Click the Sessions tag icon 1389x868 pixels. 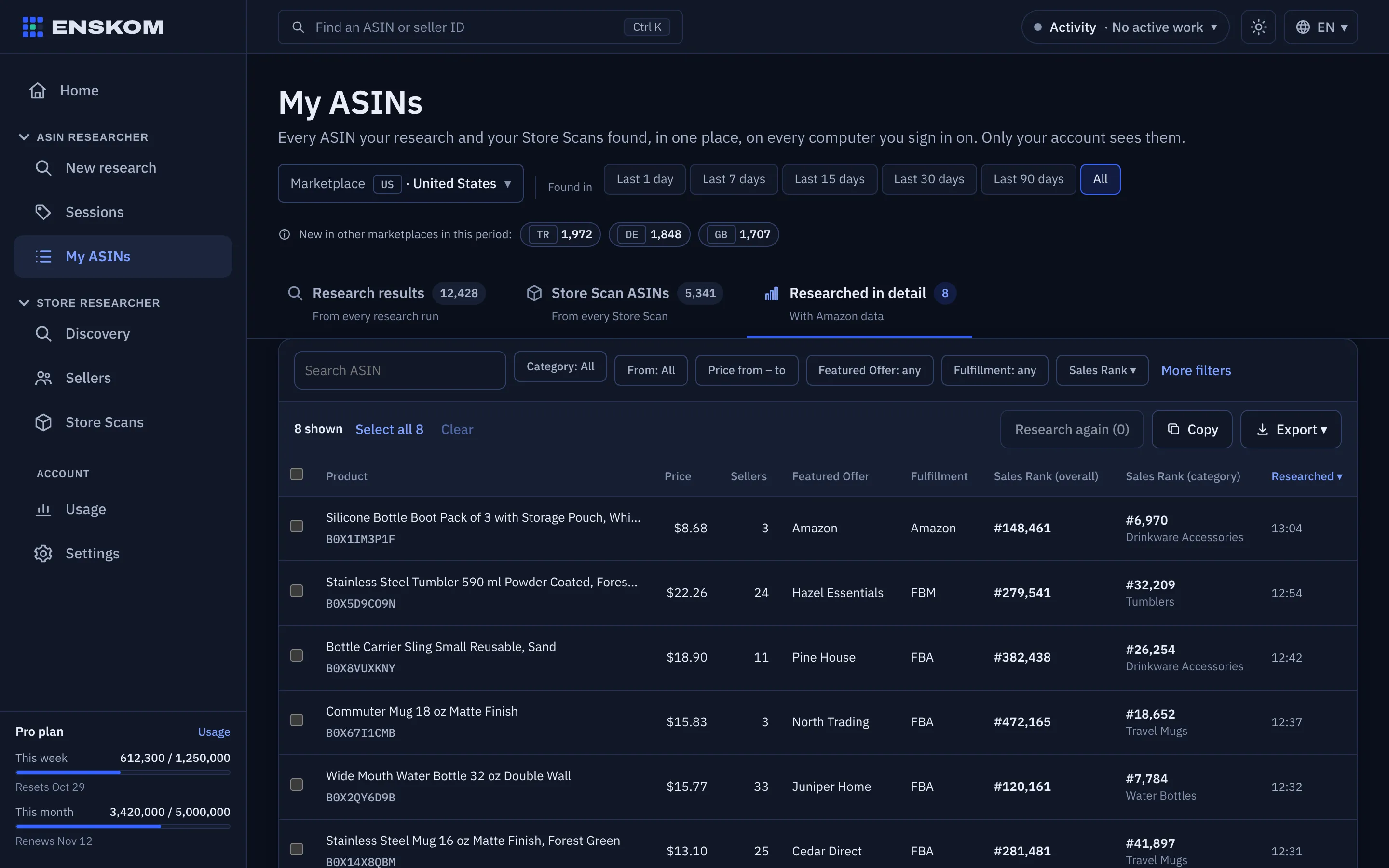43,212
